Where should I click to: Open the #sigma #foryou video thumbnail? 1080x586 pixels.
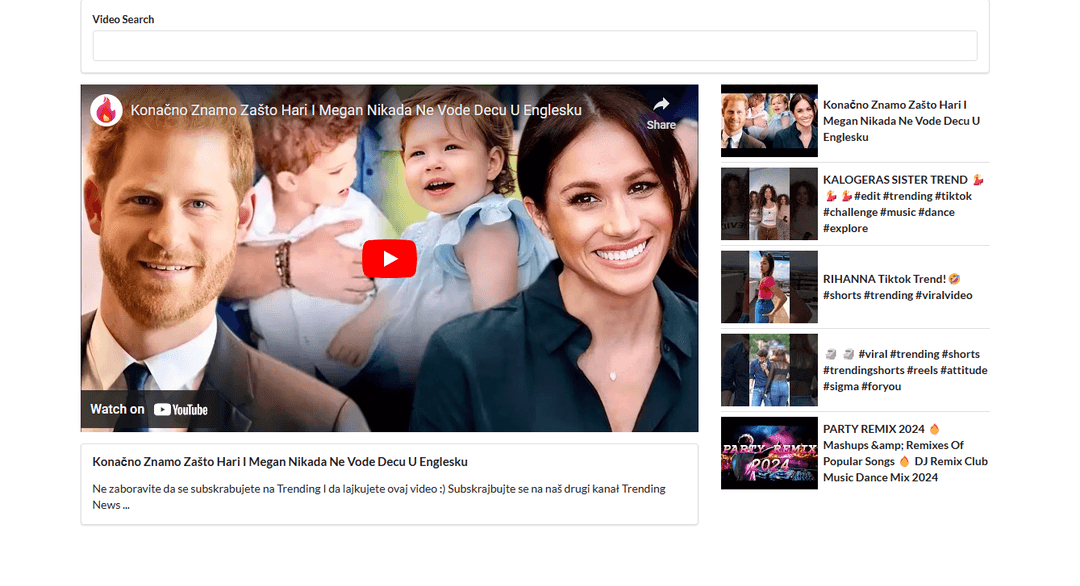768,370
